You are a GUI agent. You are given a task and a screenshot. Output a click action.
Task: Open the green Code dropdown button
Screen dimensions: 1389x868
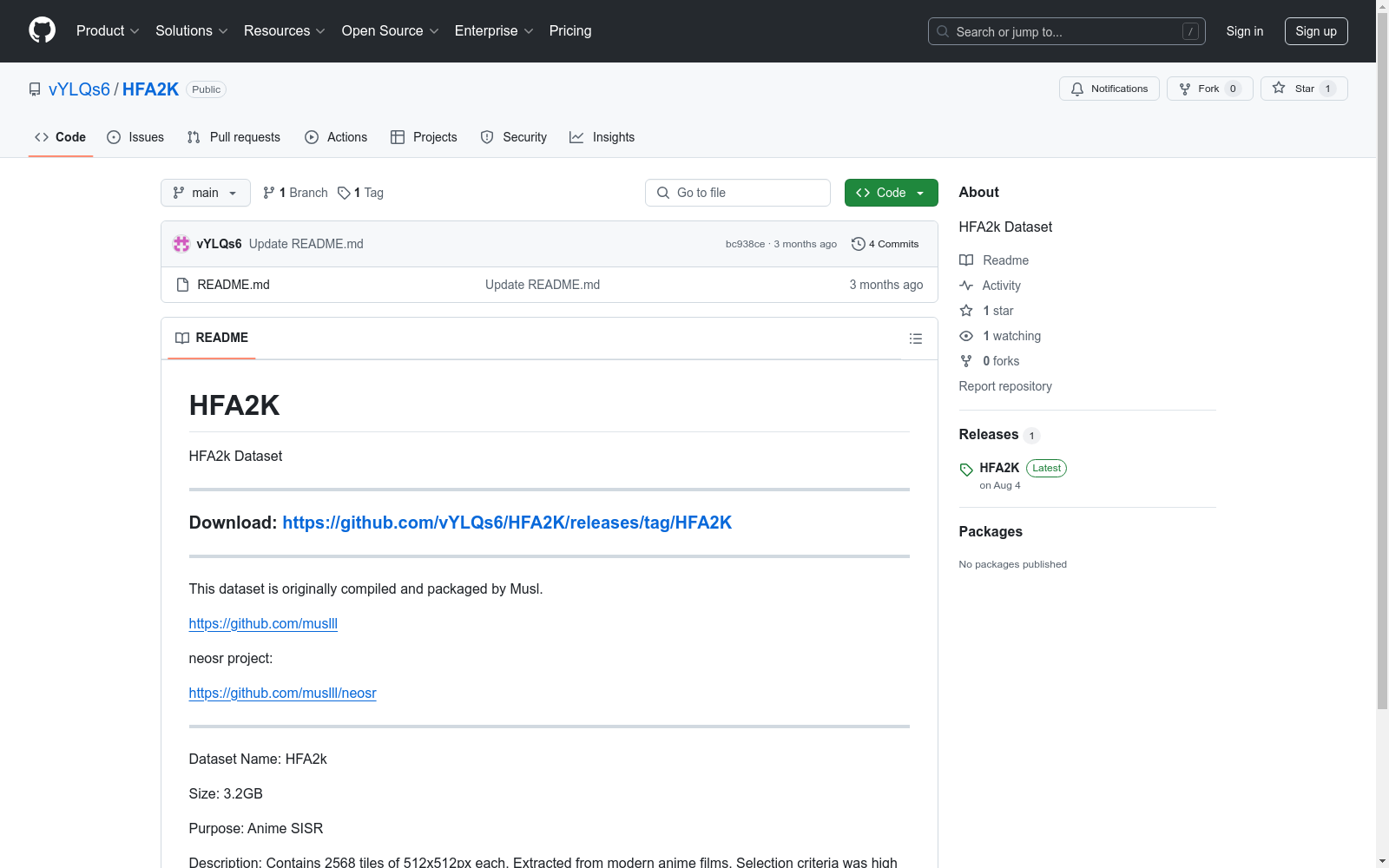point(892,193)
